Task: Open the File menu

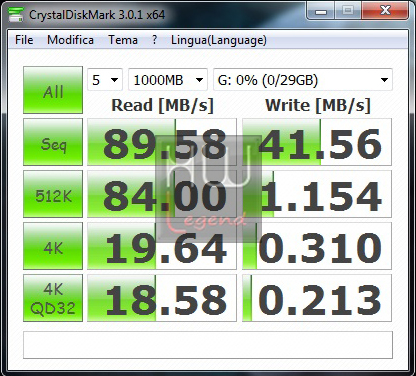Action: click(24, 40)
